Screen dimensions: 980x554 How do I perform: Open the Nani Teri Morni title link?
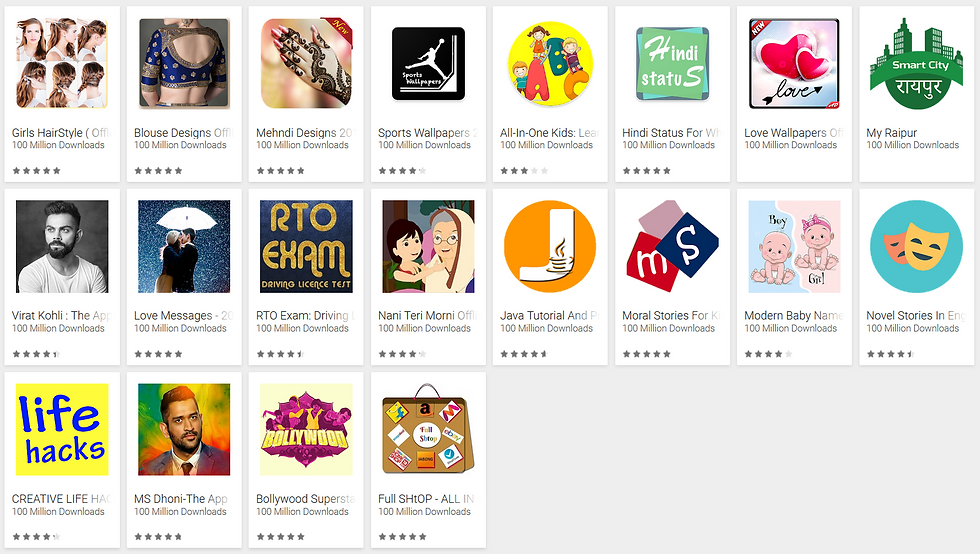427,316
